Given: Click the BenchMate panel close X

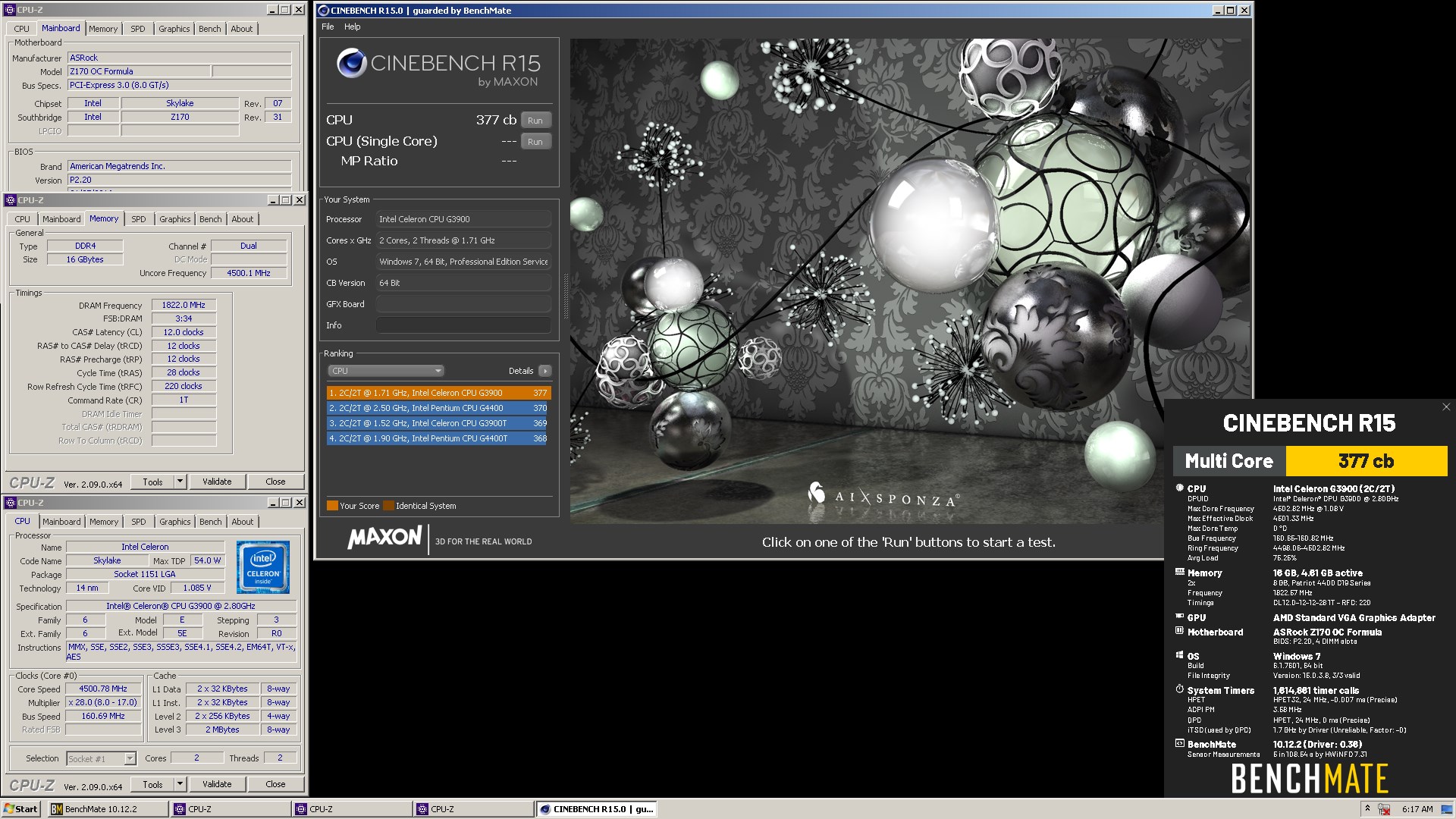Looking at the screenshot, I should (1446, 407).
